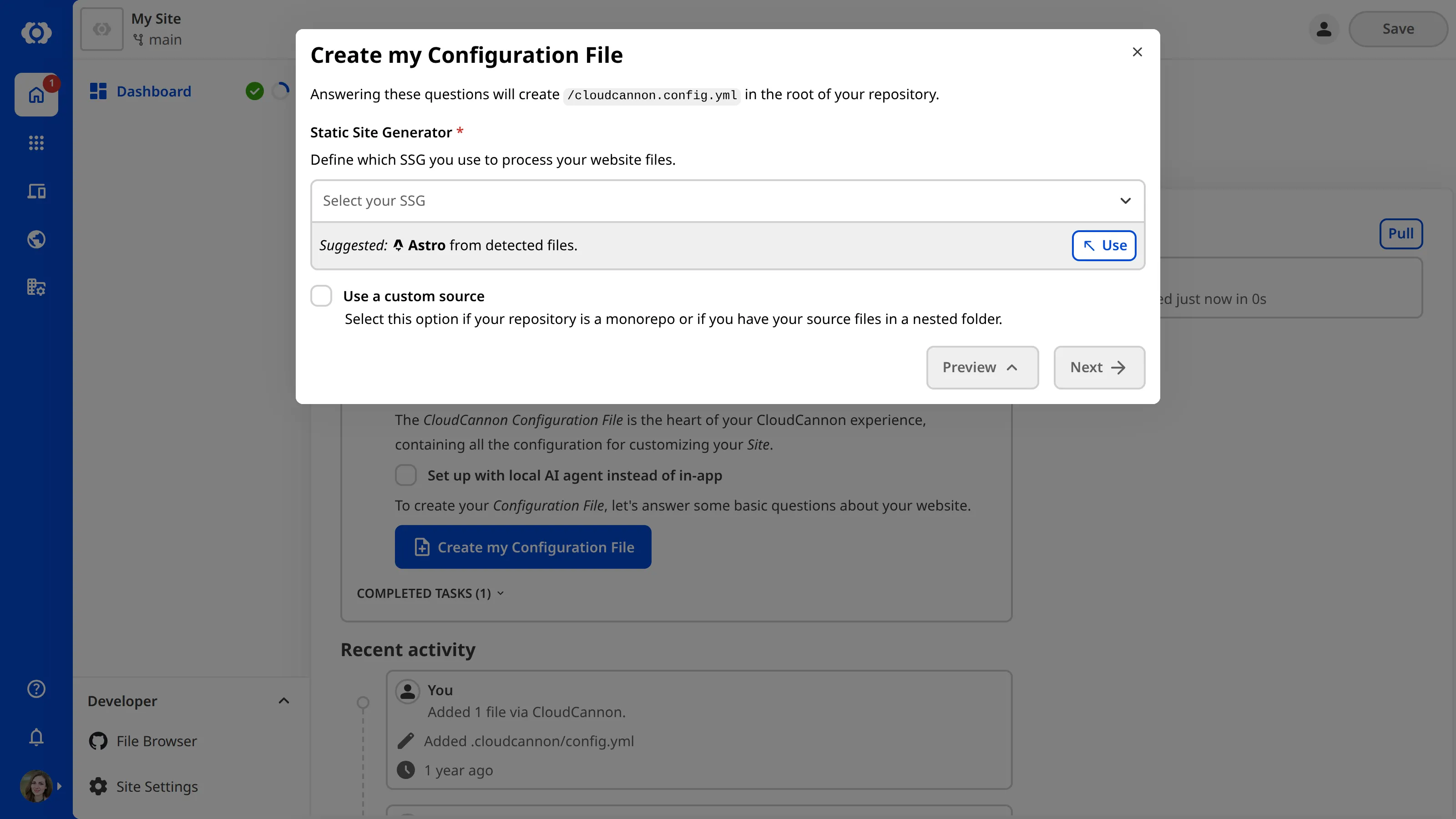Image resolution: width=1456 pixels, height=819 pixels.
Task: Open the building settings icon in sidebar
Action: coord(36,287)
